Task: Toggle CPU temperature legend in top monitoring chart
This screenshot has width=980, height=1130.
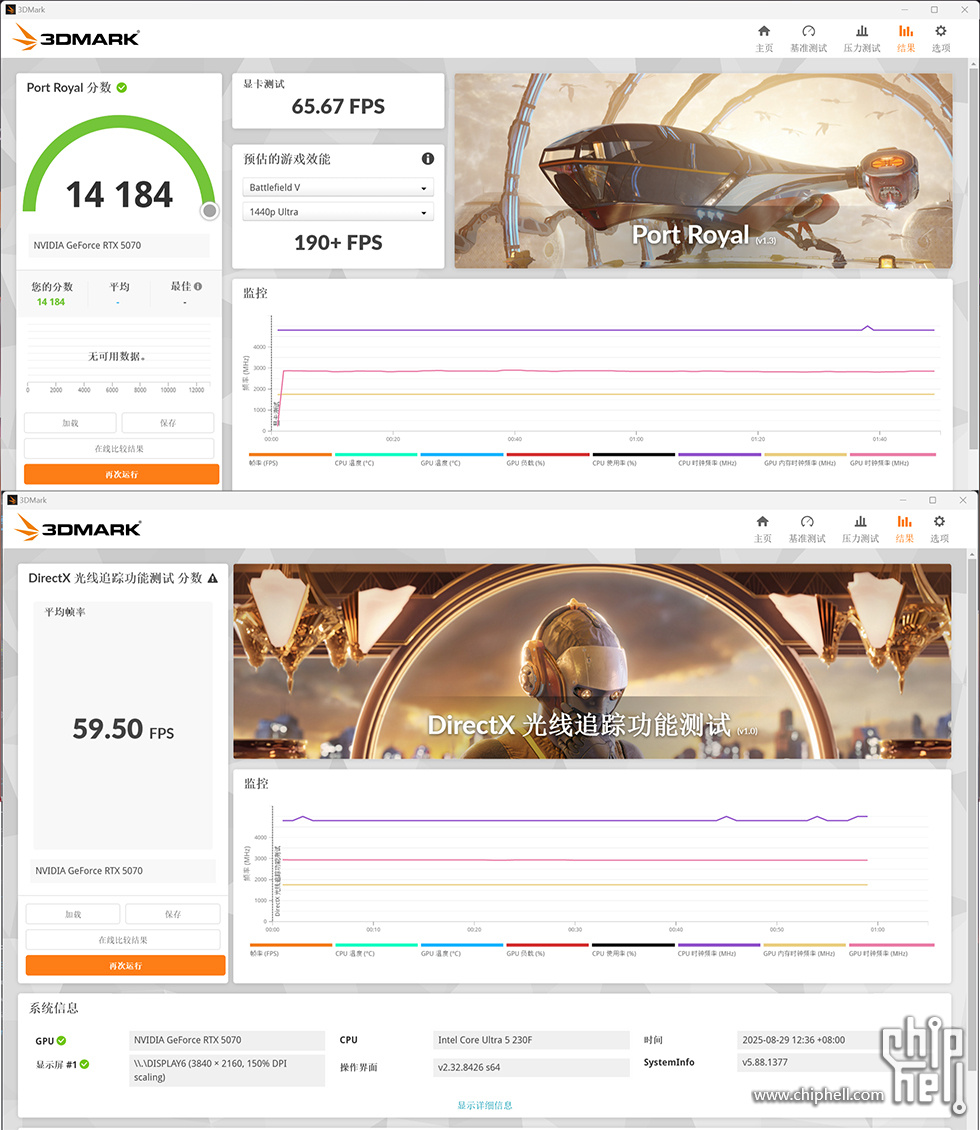Action: (x=375, y=459)
